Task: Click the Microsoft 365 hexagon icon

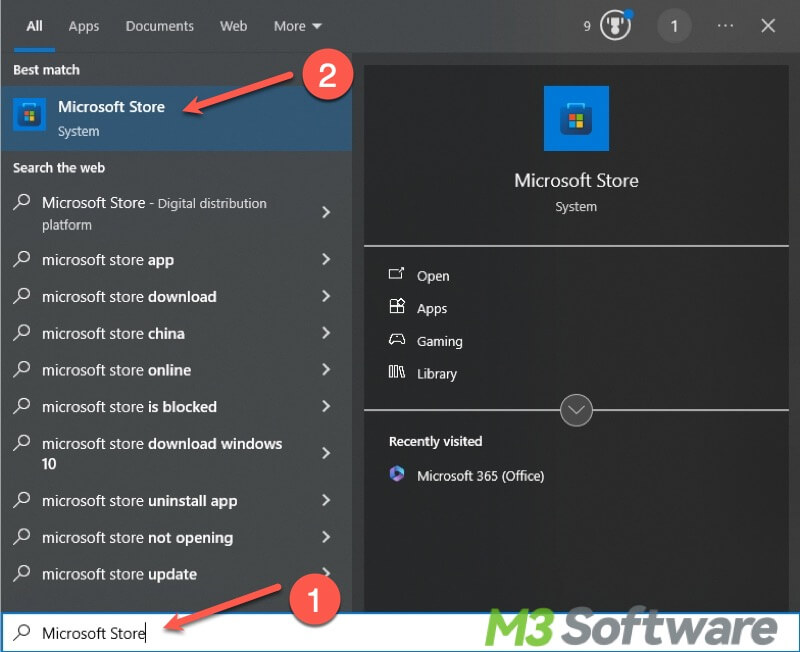Action: (x=397, y=474)
